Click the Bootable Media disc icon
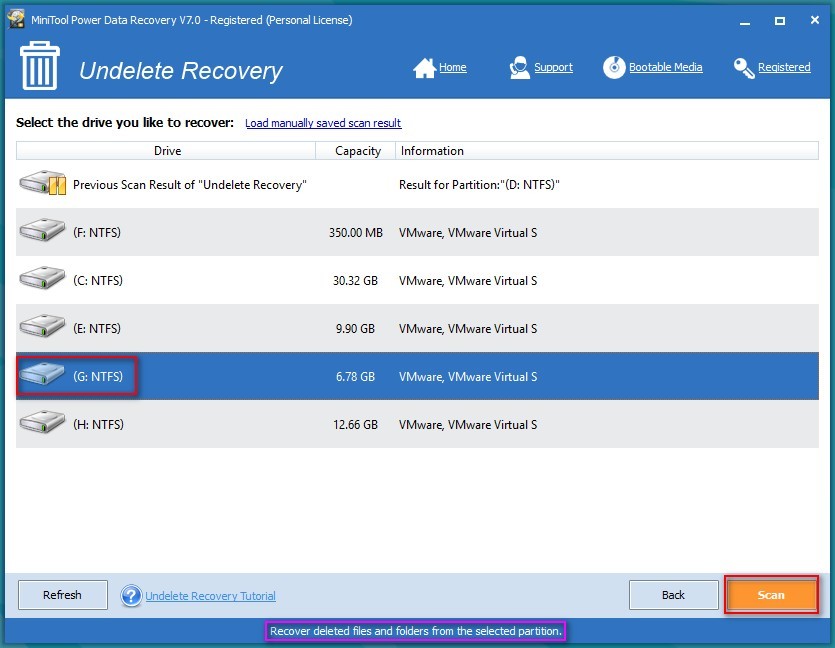Viewport: 835px width, 648px height. tap(614, 68)
